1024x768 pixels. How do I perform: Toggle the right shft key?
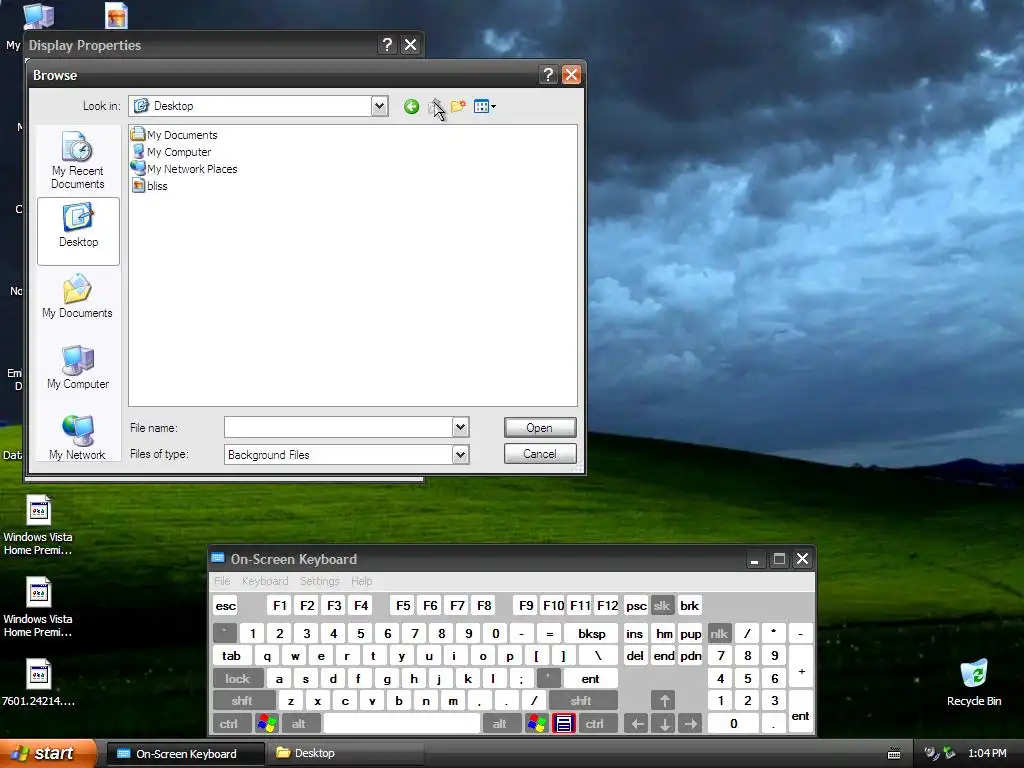(x=581, y=701)
